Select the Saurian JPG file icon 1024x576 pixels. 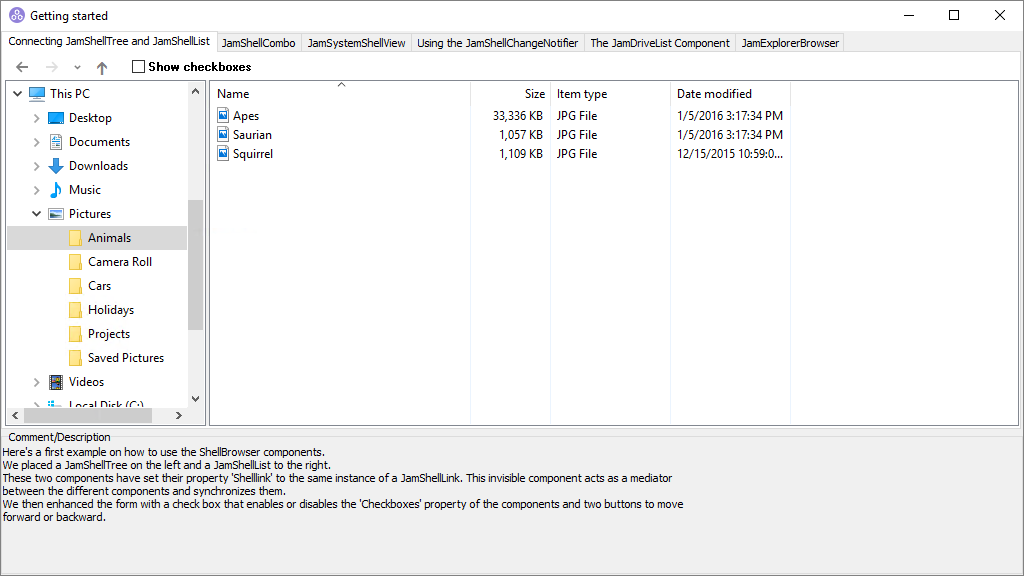coord(224,134)
